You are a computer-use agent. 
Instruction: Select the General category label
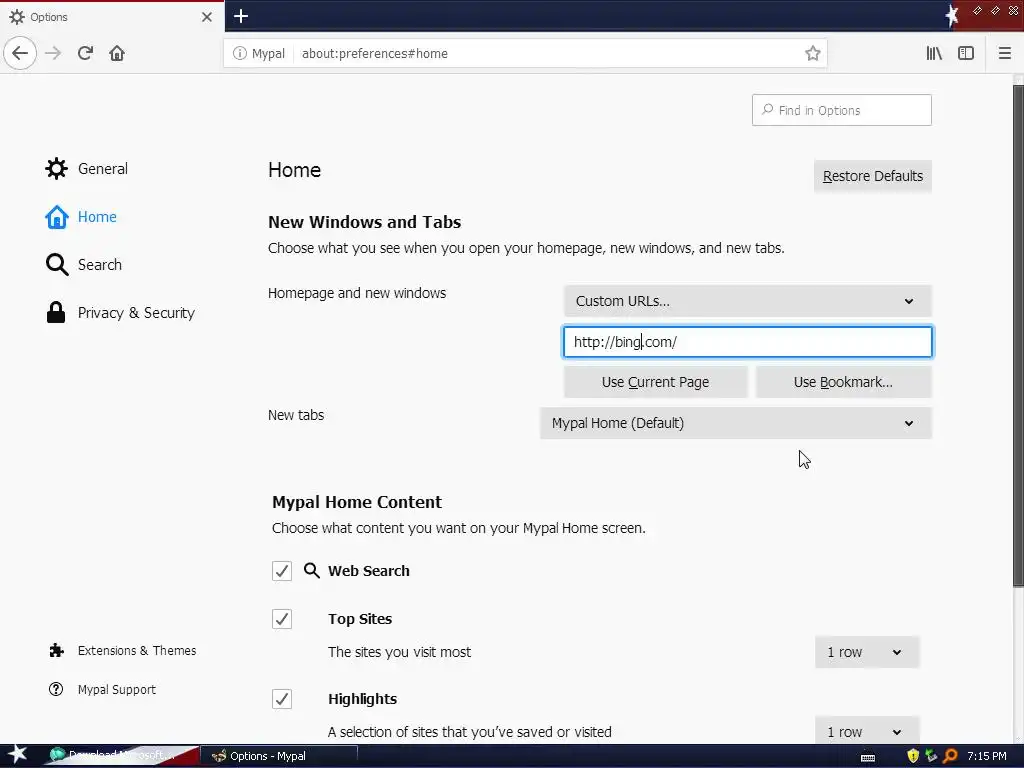point(103,168)
